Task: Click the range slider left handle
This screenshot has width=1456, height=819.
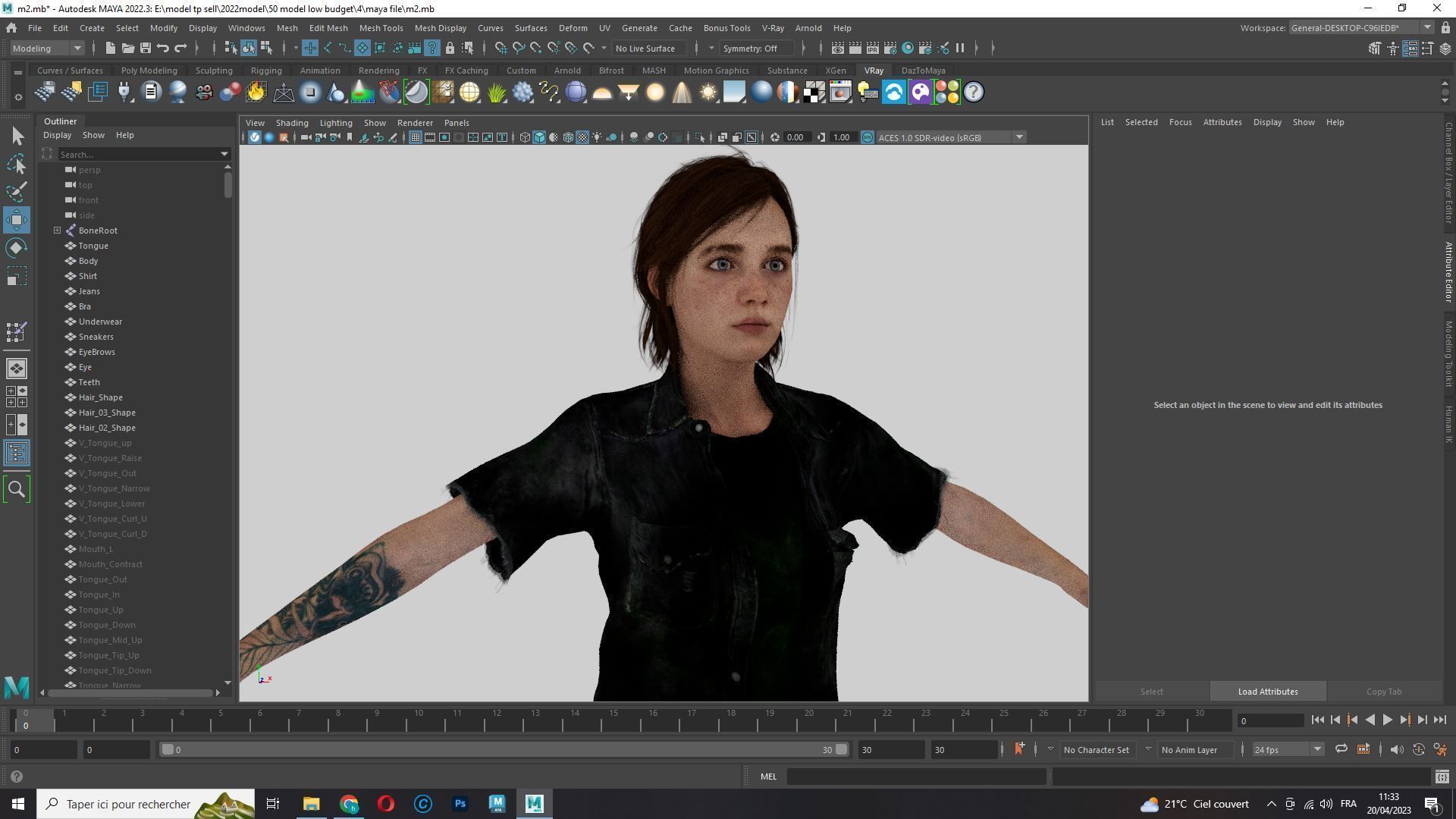Action: coord(168,749)
